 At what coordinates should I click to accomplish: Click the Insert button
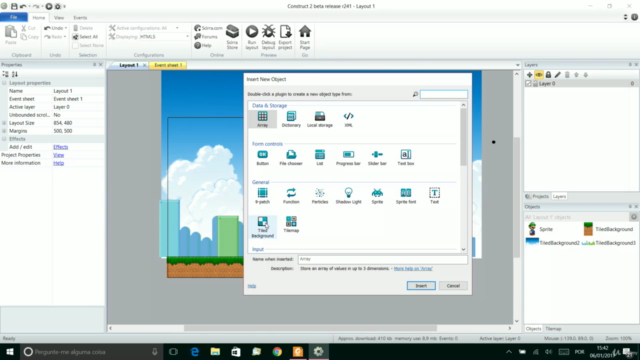421,286
